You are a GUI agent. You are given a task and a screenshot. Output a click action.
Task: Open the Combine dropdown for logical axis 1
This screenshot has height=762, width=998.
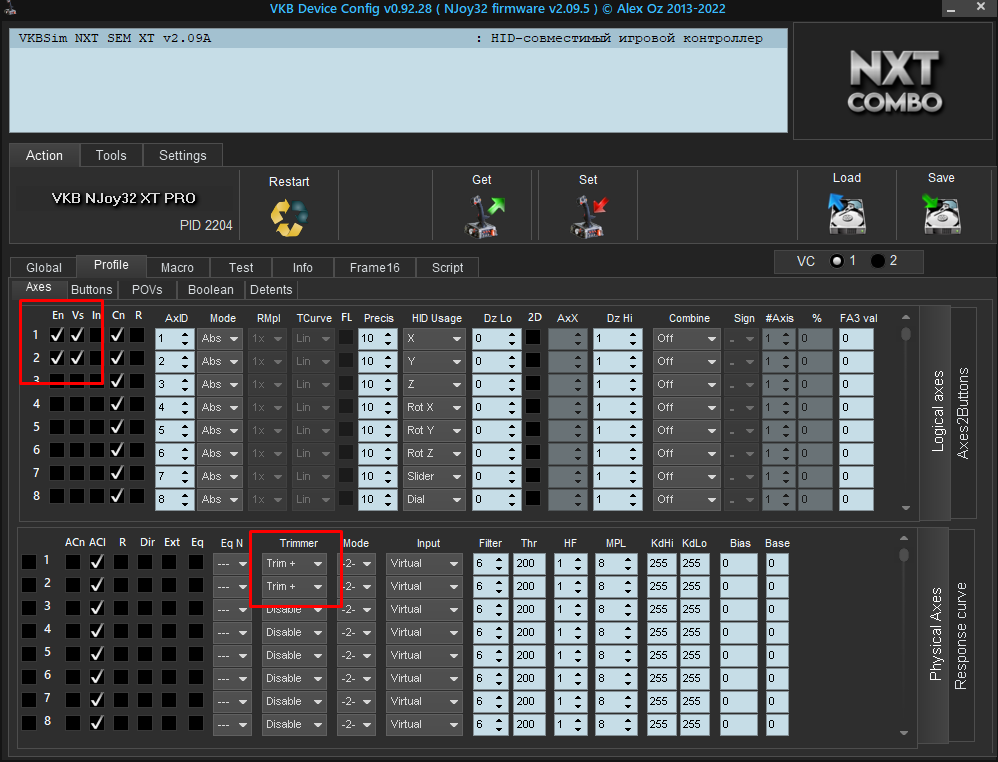(687, 339)
